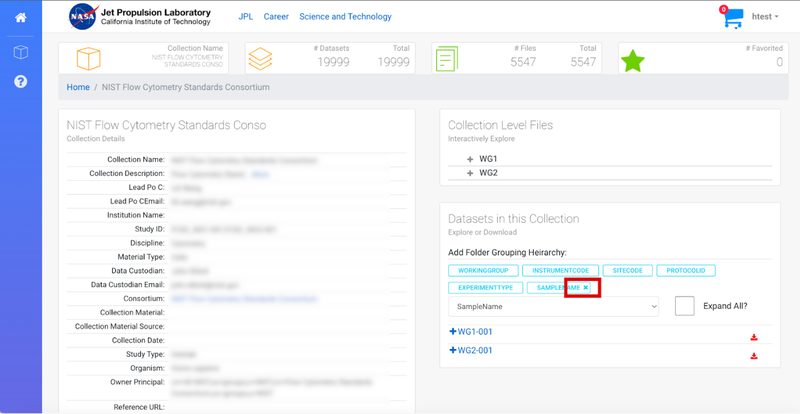Click the # Favorited count label
The height and width of the screenshot is (414, 800).
click(764, 48)
